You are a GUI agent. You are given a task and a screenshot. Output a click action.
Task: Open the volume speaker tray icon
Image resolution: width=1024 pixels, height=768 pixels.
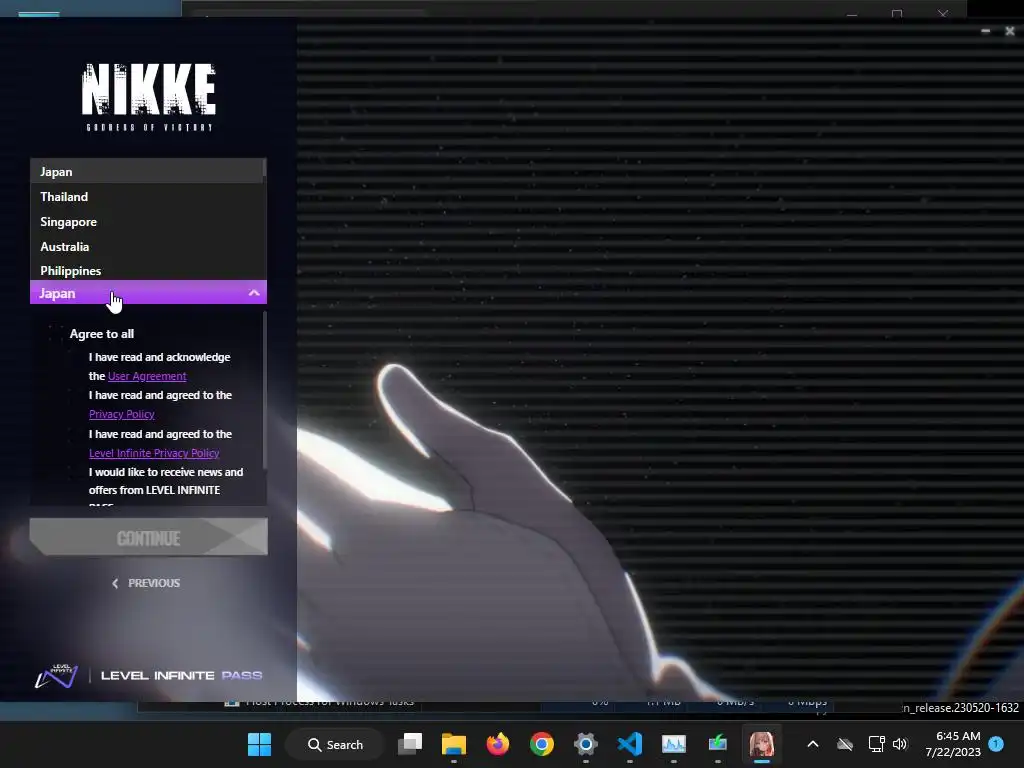pyautogui.click(x=900, y=744)
